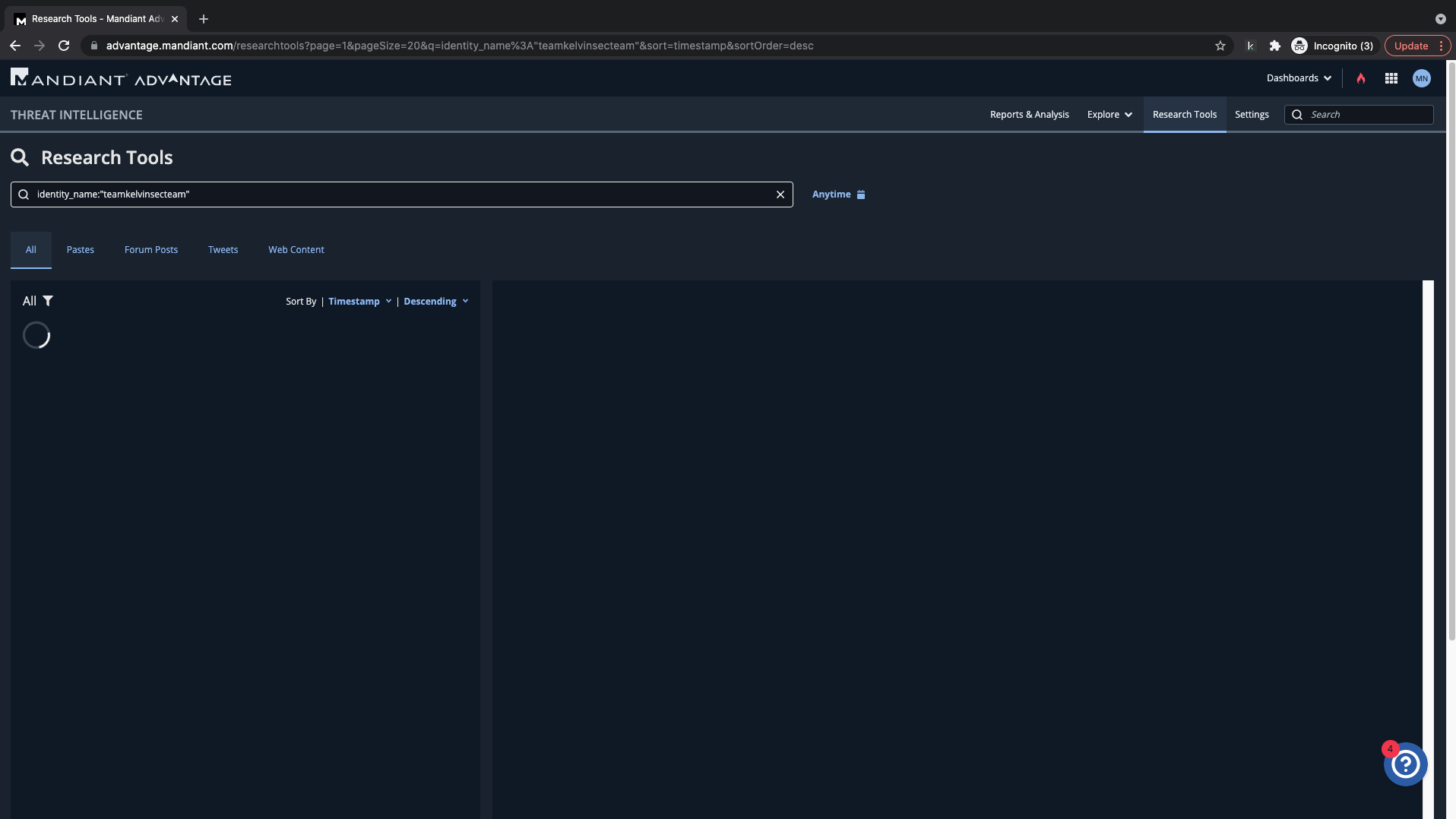Click the filter funnel icon beside All

coord(48,301)
